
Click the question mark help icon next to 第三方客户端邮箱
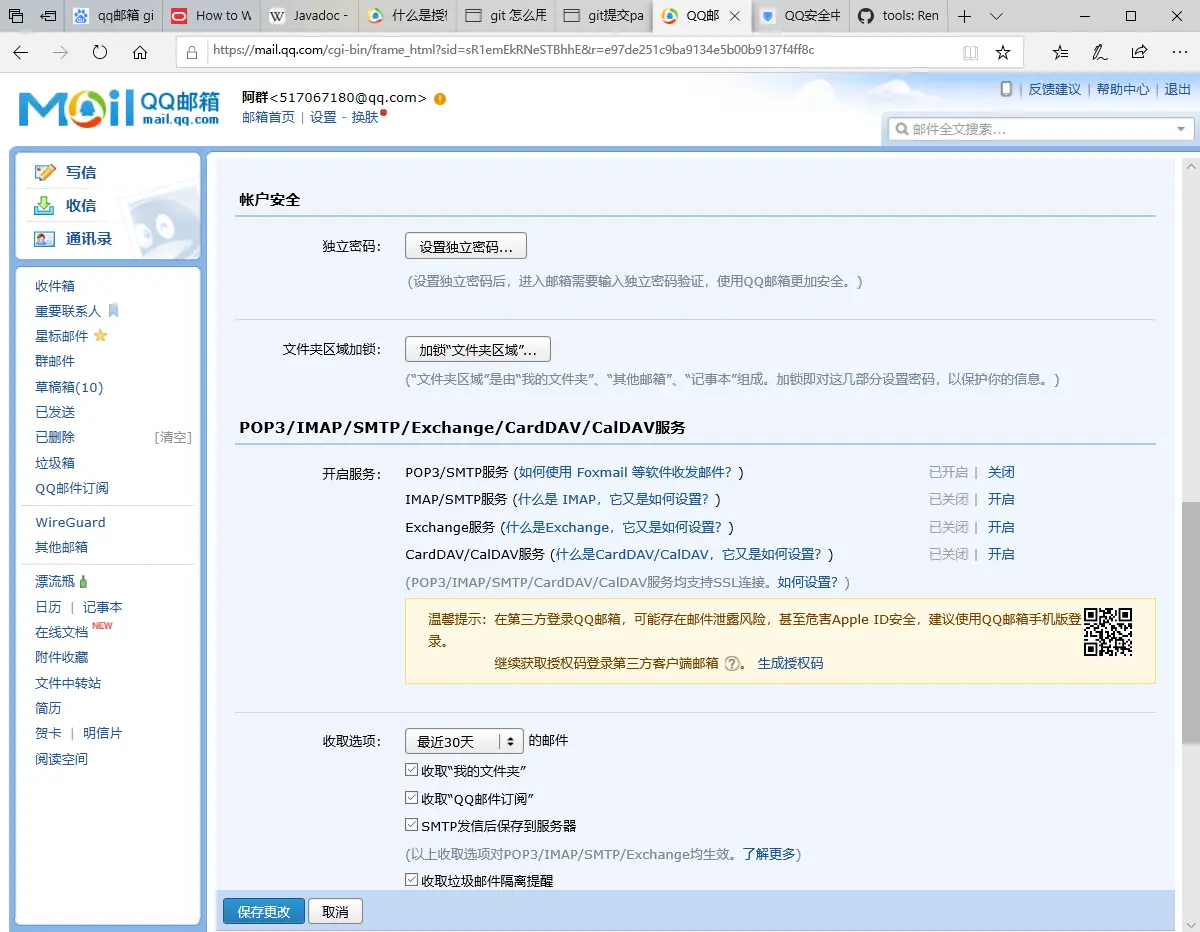pos(732,663)
